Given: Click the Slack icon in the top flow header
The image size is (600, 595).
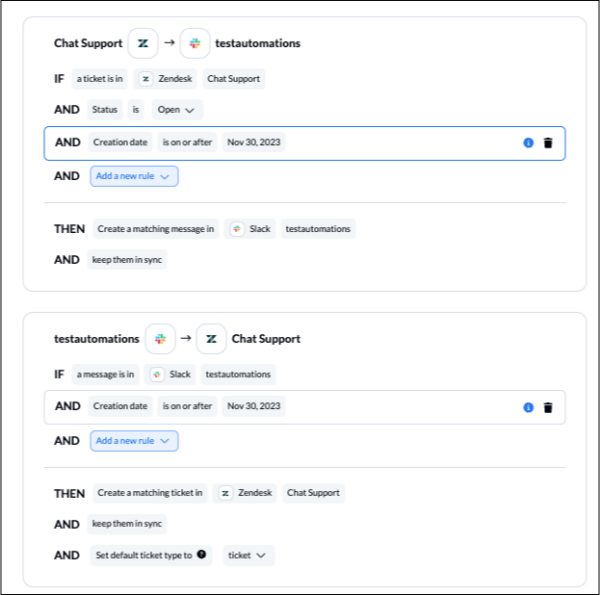Looking at the screenshot, I should (x=195, y=43).
